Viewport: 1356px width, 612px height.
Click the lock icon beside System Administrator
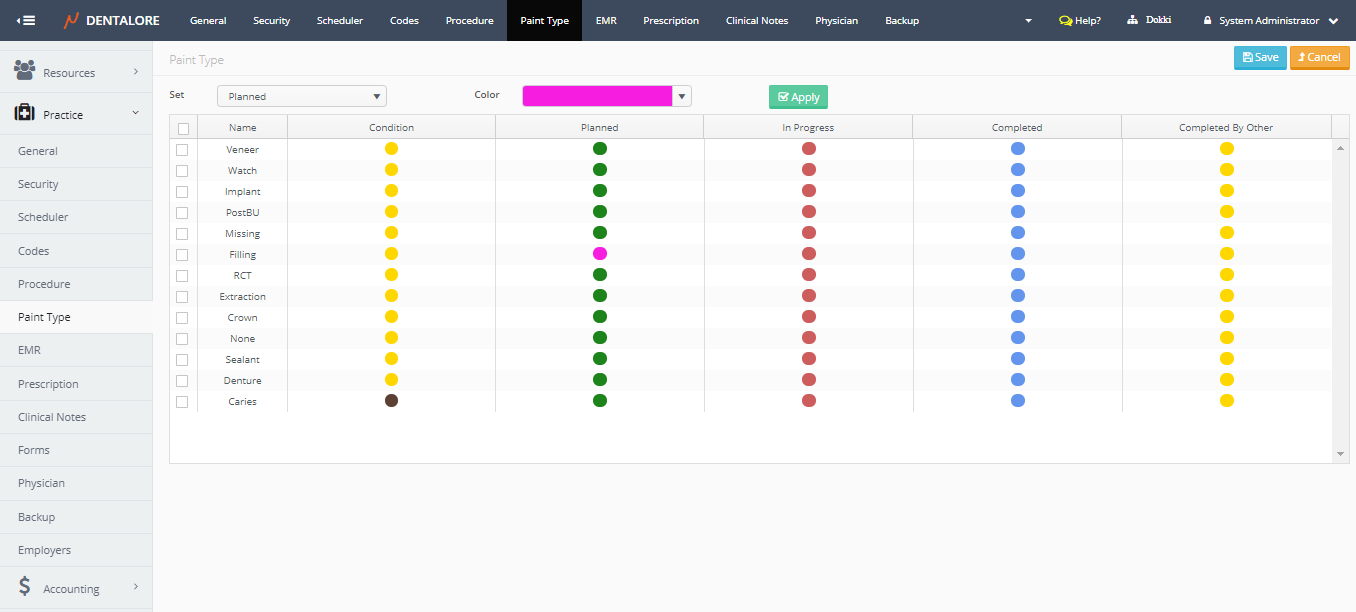[1208, 20]
